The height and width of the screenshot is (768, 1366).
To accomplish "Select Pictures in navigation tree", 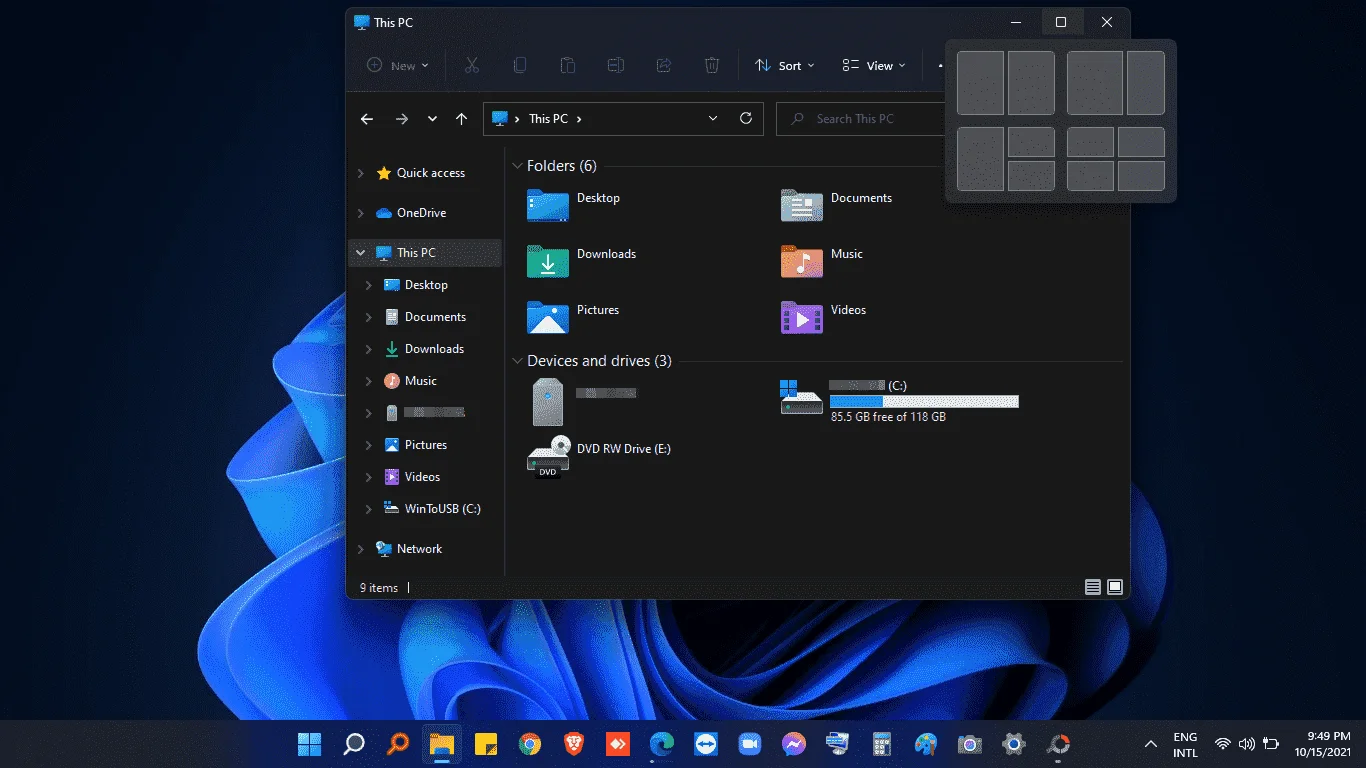I will (416, 445).
